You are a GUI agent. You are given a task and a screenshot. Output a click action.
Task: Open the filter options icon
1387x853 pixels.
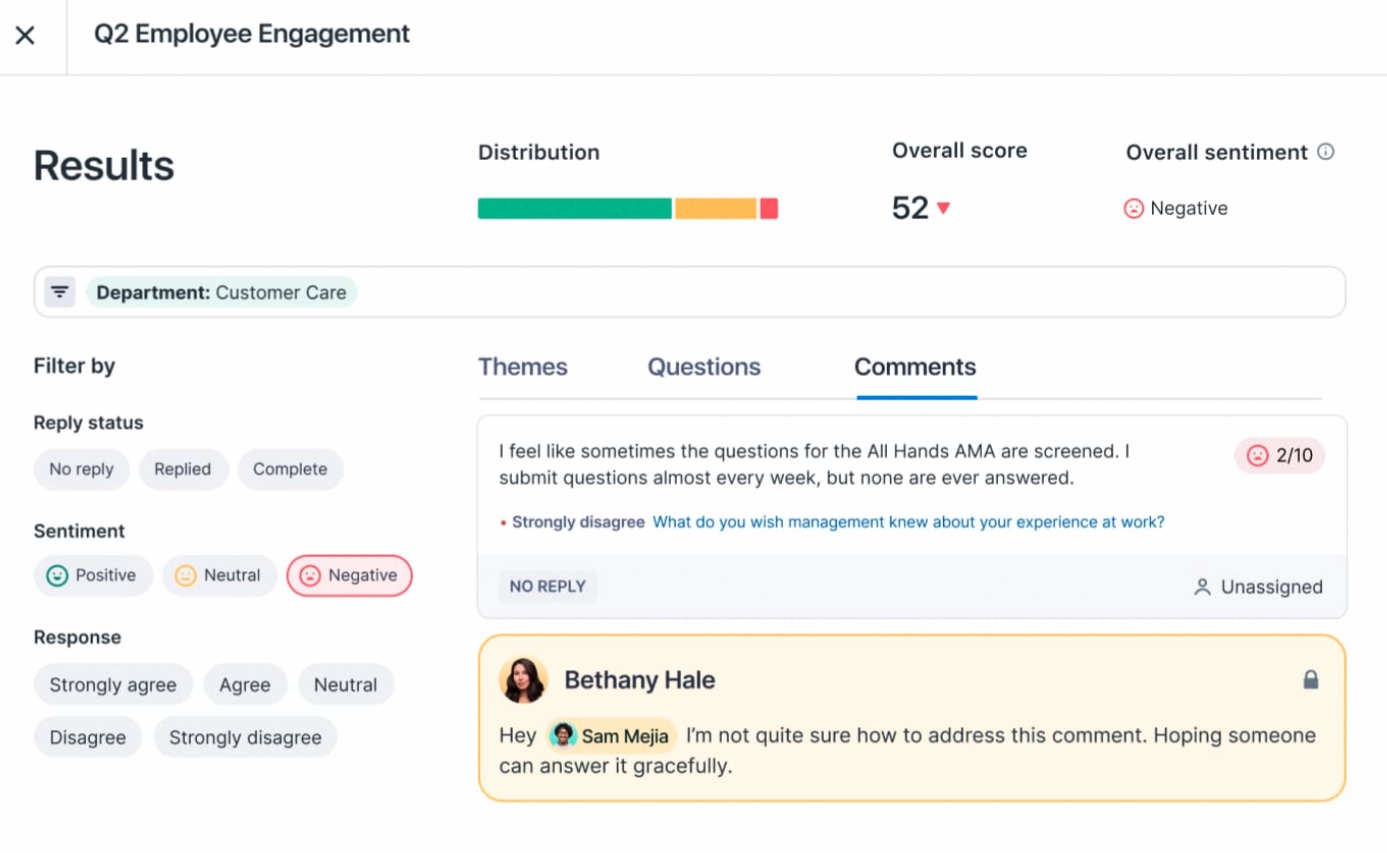coord(60,291)
